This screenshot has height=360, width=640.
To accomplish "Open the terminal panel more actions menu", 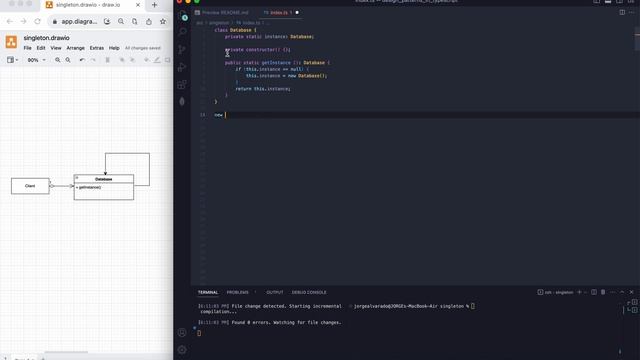I will coord(613,292).
